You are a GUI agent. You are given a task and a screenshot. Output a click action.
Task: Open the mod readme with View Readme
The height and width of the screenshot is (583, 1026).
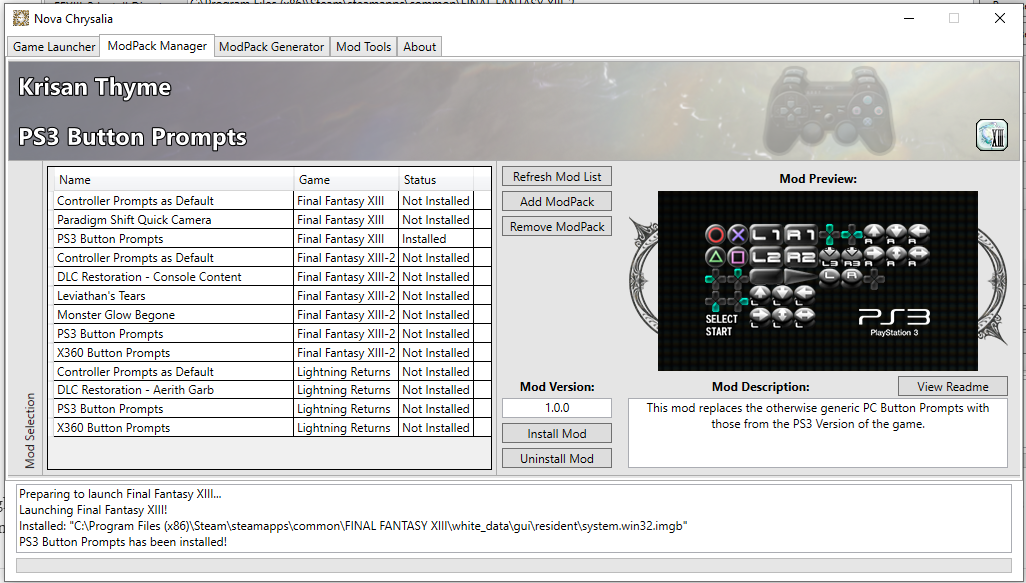click(x=953, y=386)
